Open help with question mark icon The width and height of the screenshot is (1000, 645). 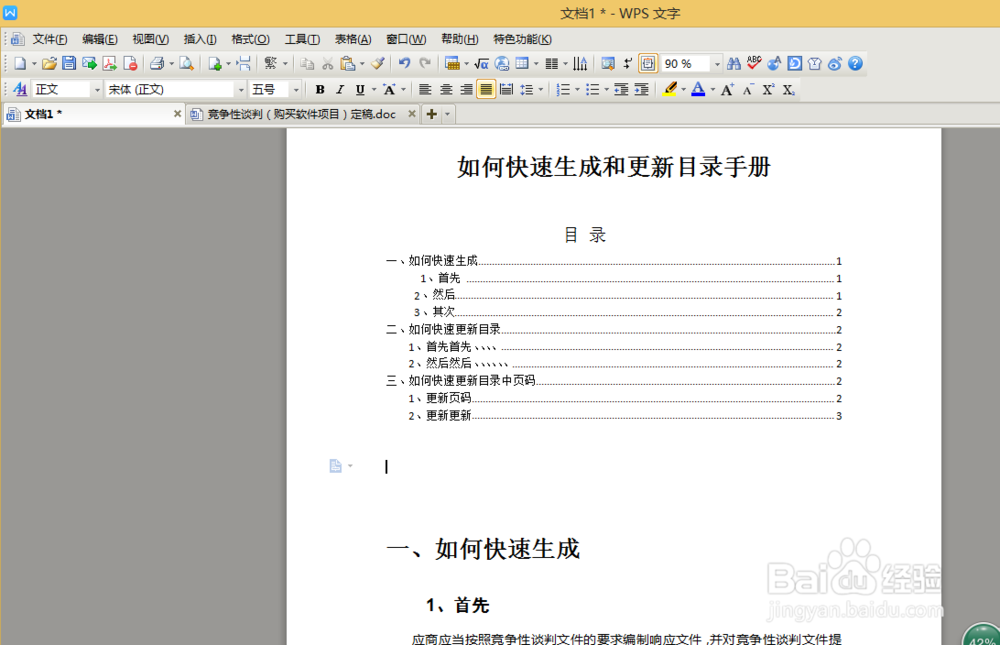tap(855, 63)
